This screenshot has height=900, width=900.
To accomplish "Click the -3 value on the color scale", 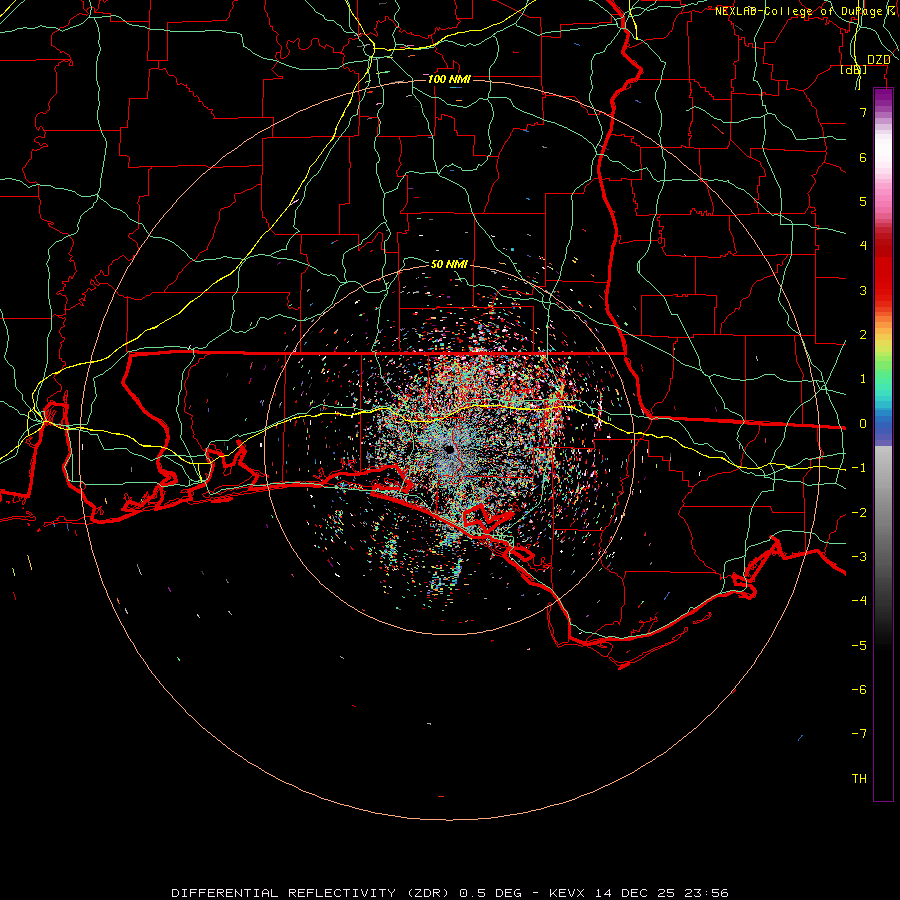I will click(859, 557).
